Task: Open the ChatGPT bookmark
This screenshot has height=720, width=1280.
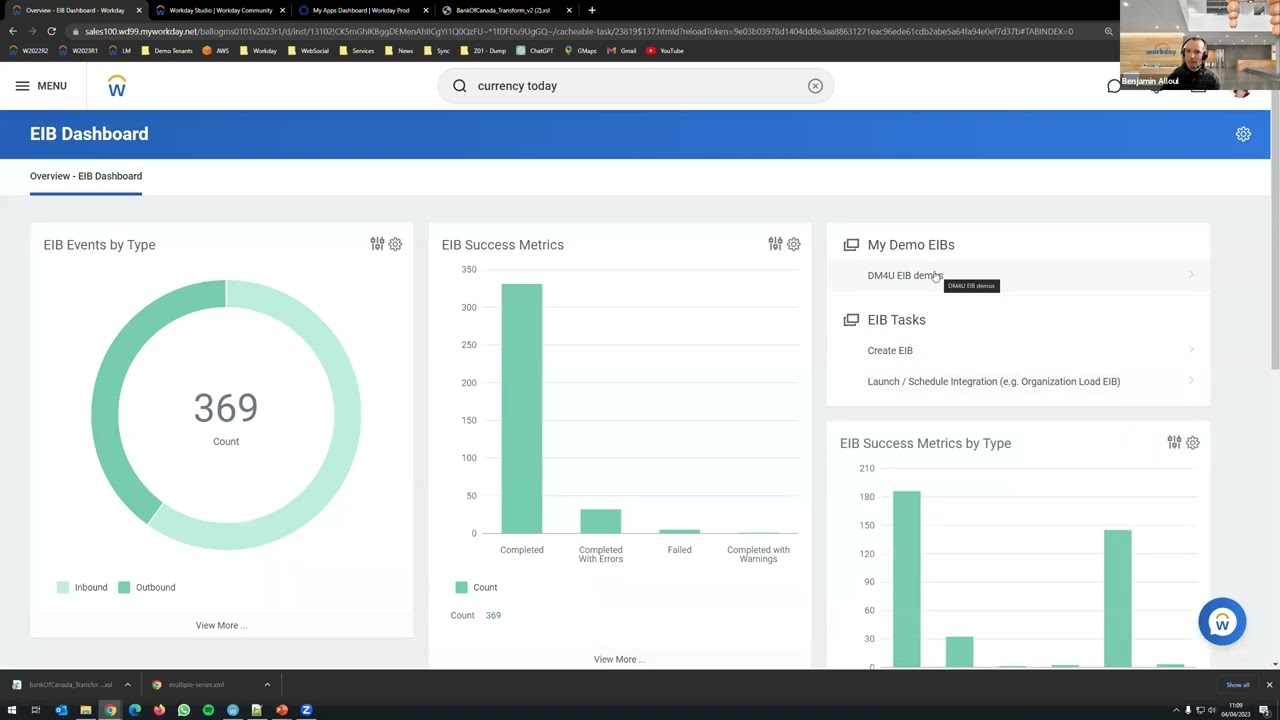Action: coord(535,51)
